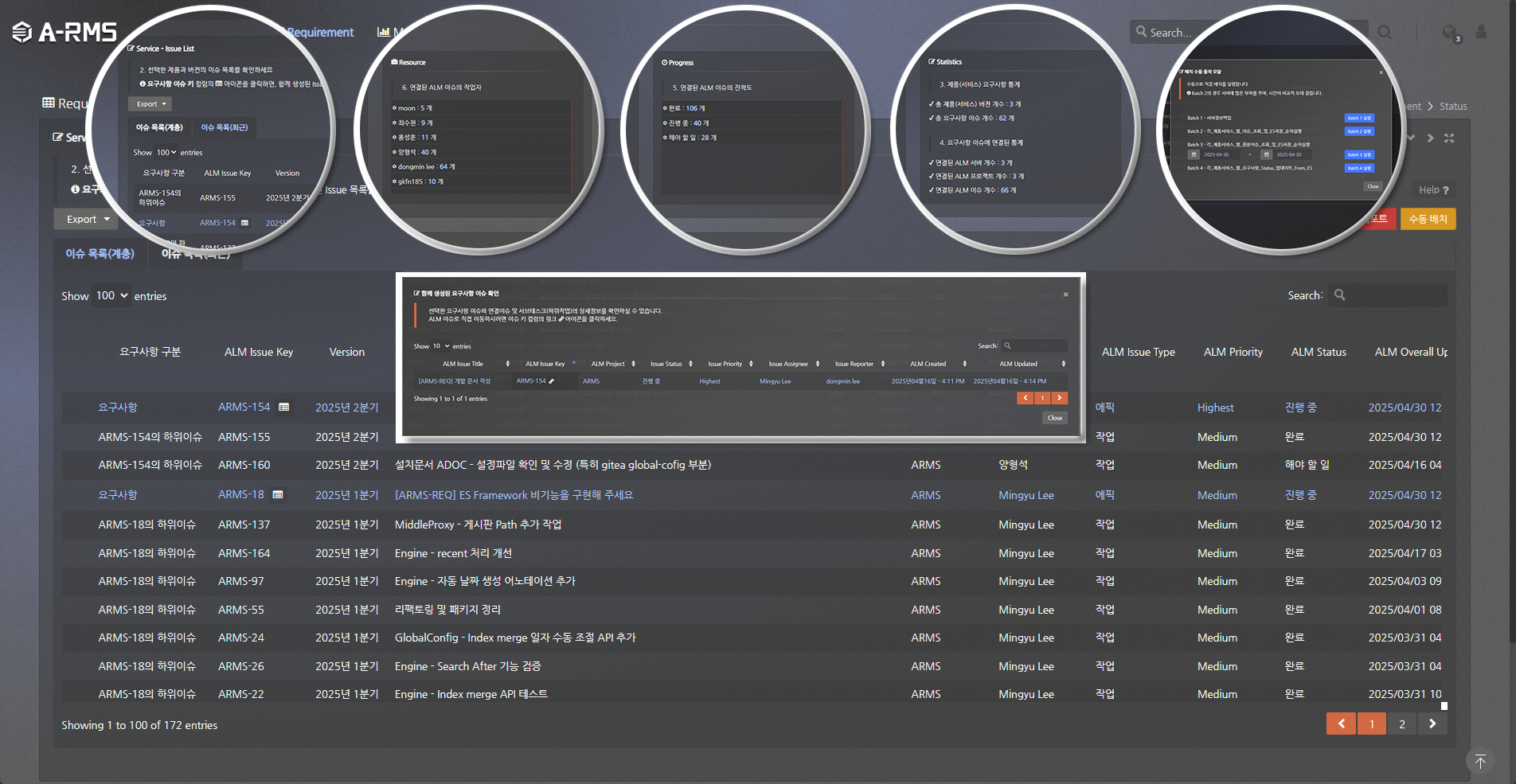Open the detail icon beside ARMS-18
This screenshot has width=1516, height=784.
point(278,495)
